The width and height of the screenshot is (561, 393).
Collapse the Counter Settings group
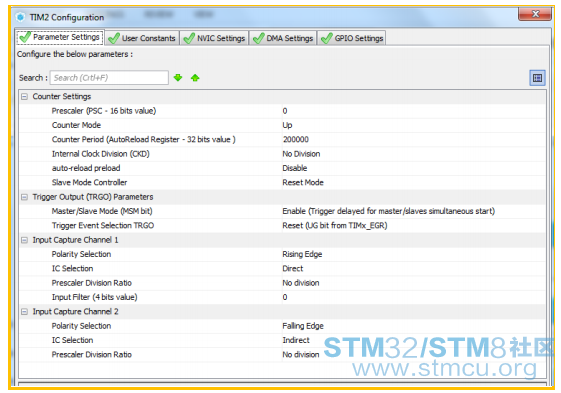point(24,97)
